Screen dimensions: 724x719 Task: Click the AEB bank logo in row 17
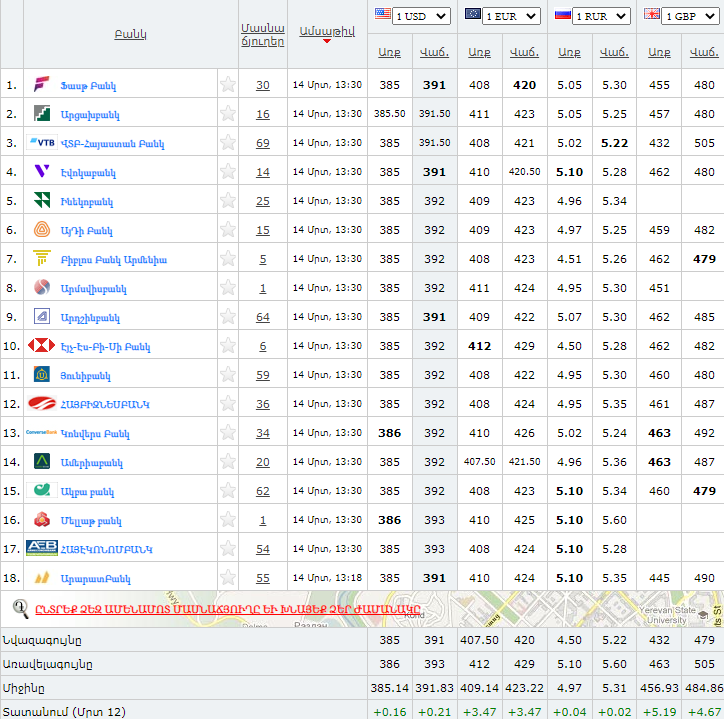[x=42, y=548]
